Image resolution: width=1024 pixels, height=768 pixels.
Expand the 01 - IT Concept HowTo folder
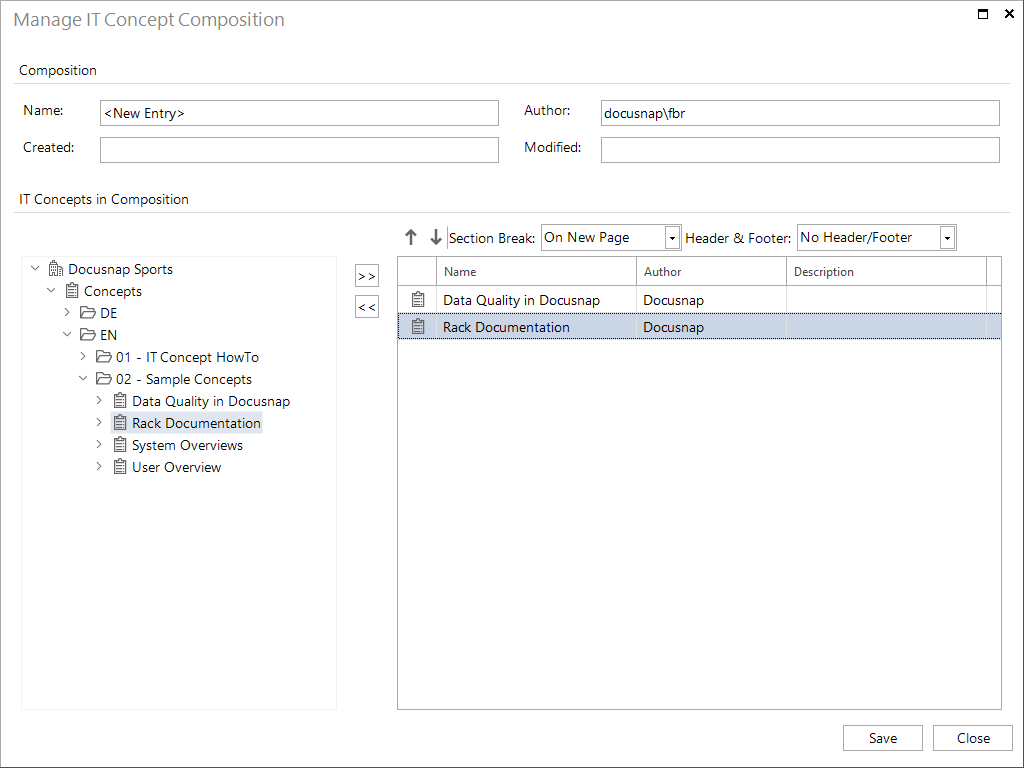[x=83, y=357]
